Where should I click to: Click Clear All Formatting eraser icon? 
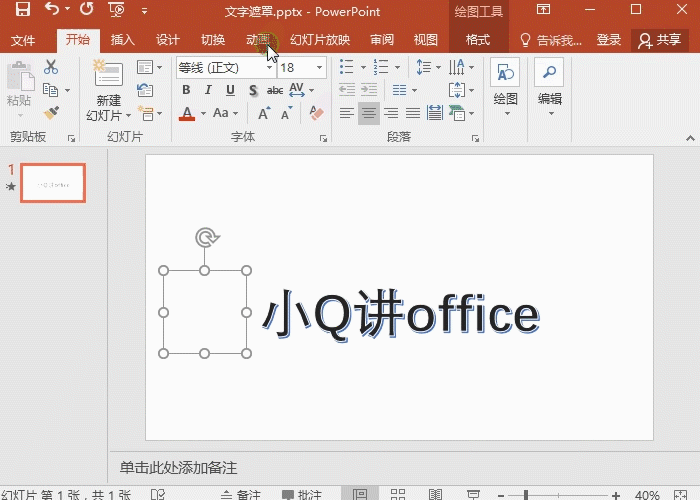point(316,113)
